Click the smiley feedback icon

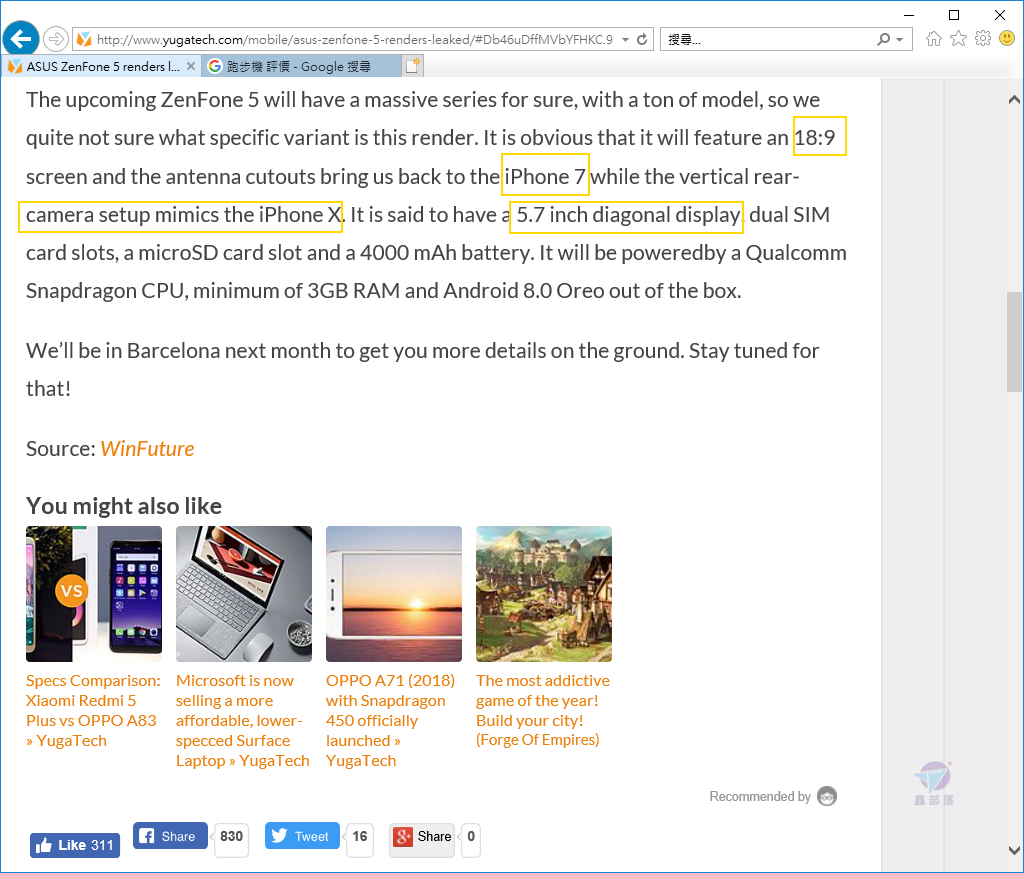pyautogui.click(x=1007, y=39)
